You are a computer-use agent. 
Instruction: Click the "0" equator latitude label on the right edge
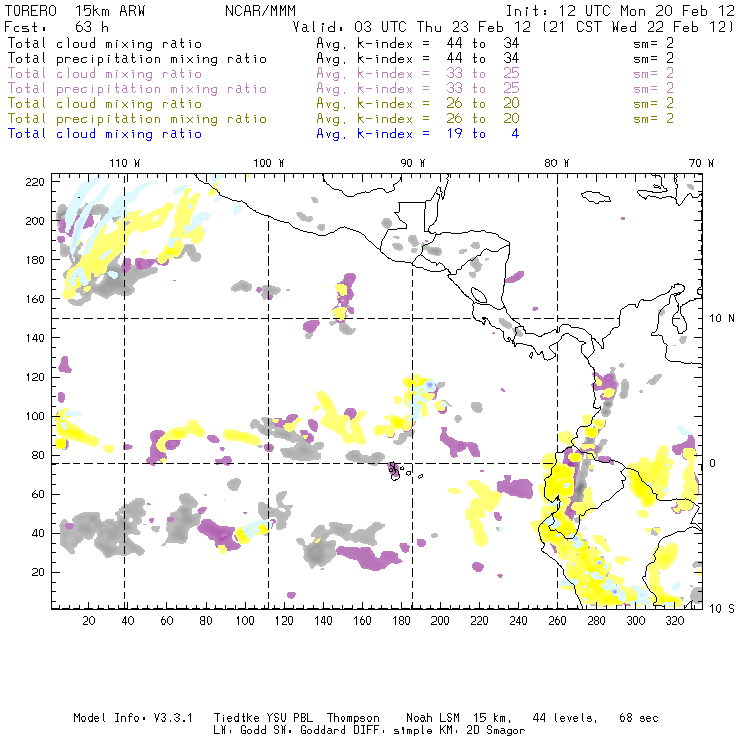713,463
